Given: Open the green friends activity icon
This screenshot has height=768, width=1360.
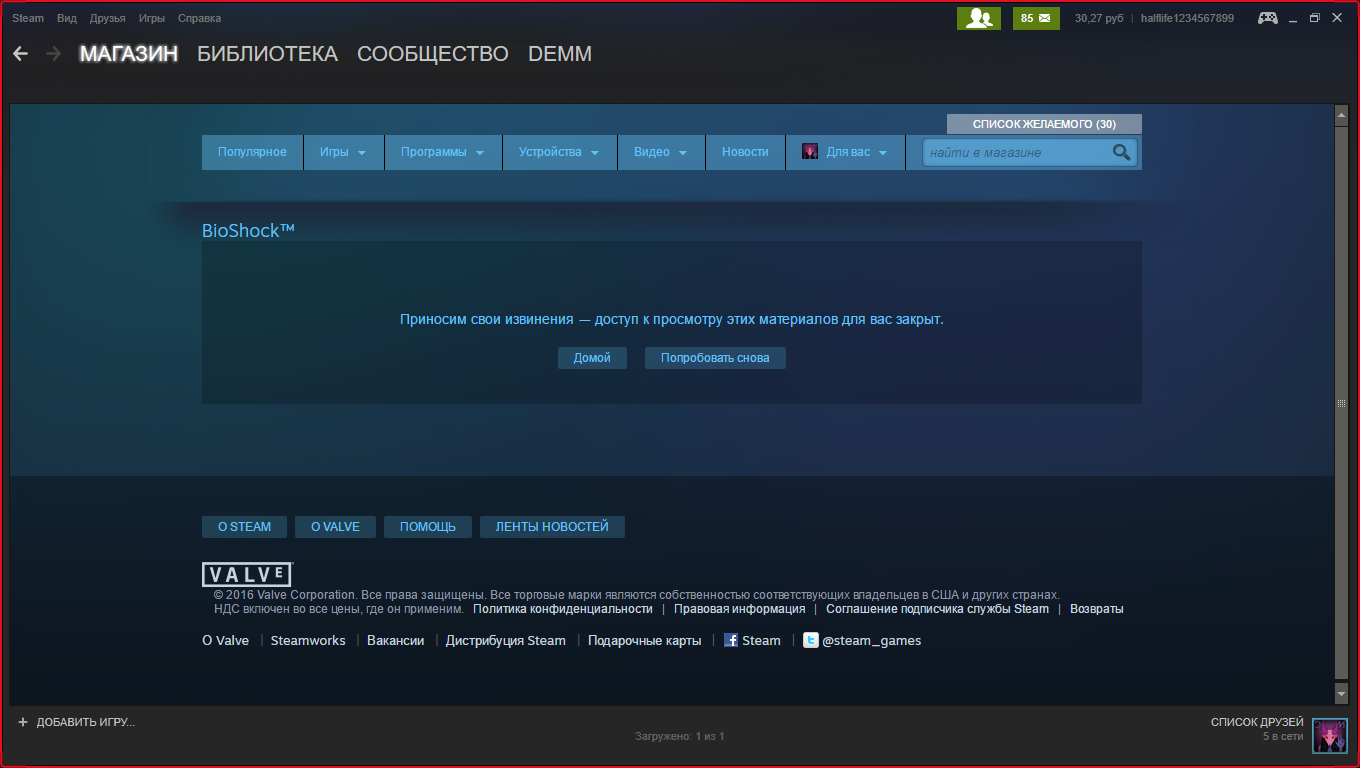Looking at the screenshot, I should (x=978, y=18).
